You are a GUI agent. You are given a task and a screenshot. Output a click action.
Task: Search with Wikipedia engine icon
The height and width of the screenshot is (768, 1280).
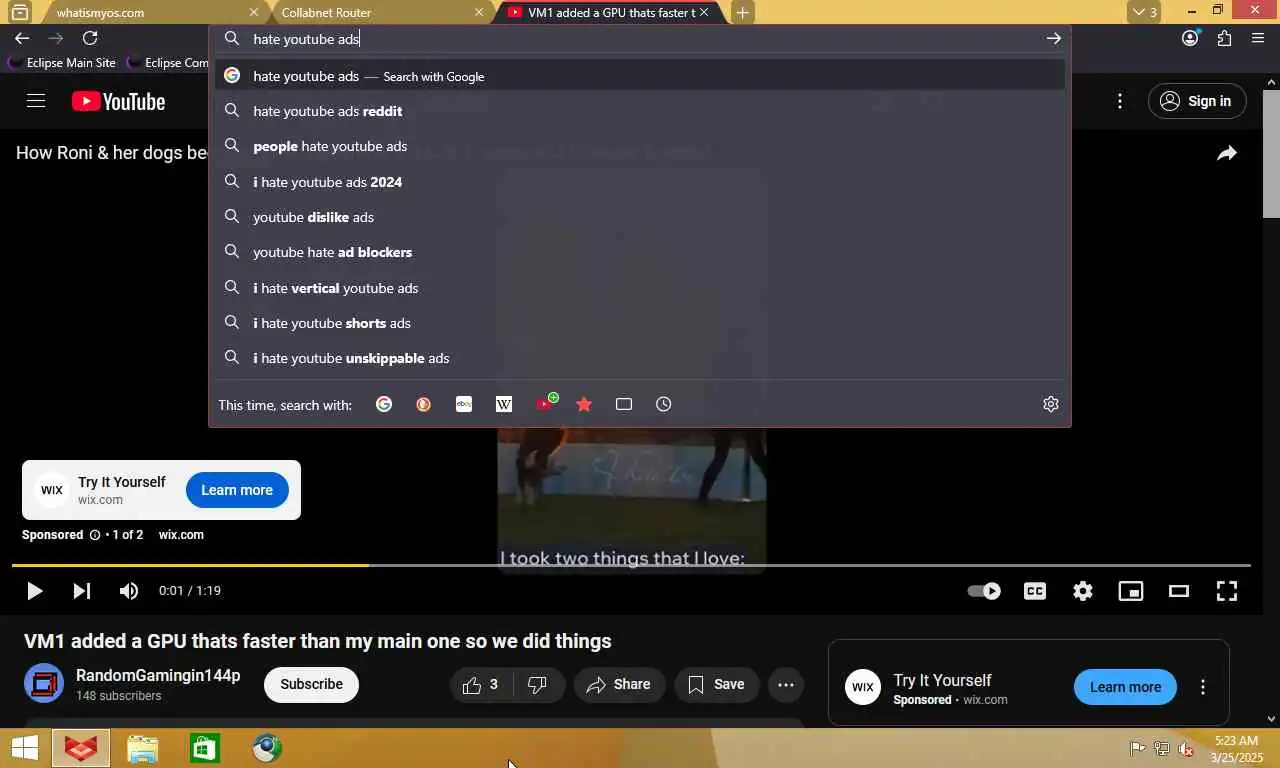click(x=504, y=404)
